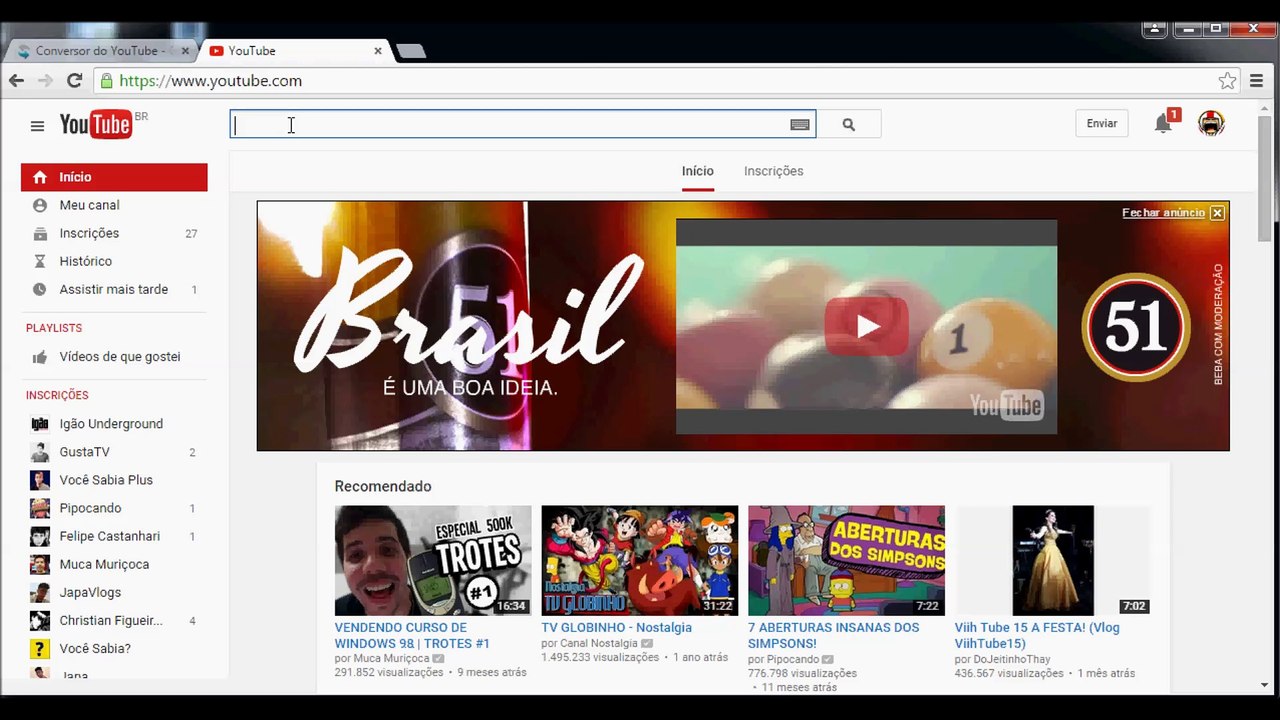Viewport: 1280px width, 720px height.
Task: Click the search magnifier button
Action: coord(849,125)
